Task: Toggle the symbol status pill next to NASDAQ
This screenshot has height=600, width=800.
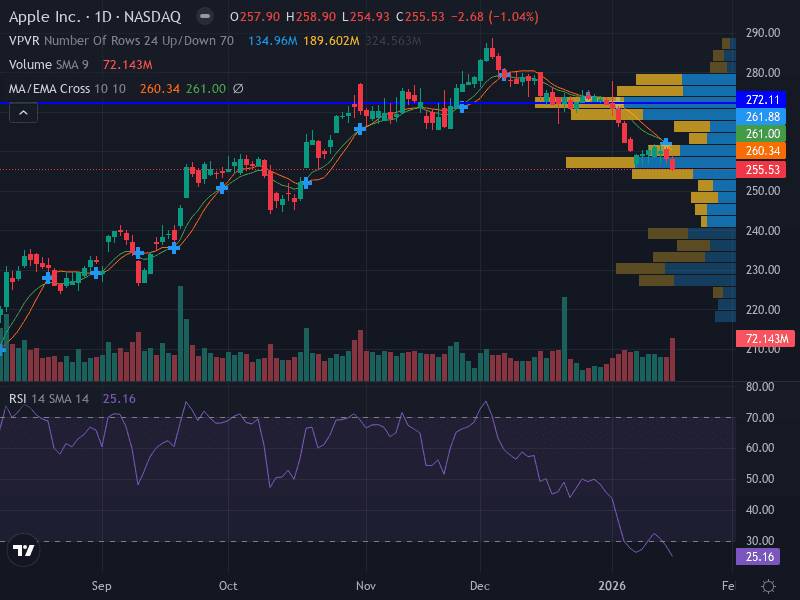Action: coord(205,17)
